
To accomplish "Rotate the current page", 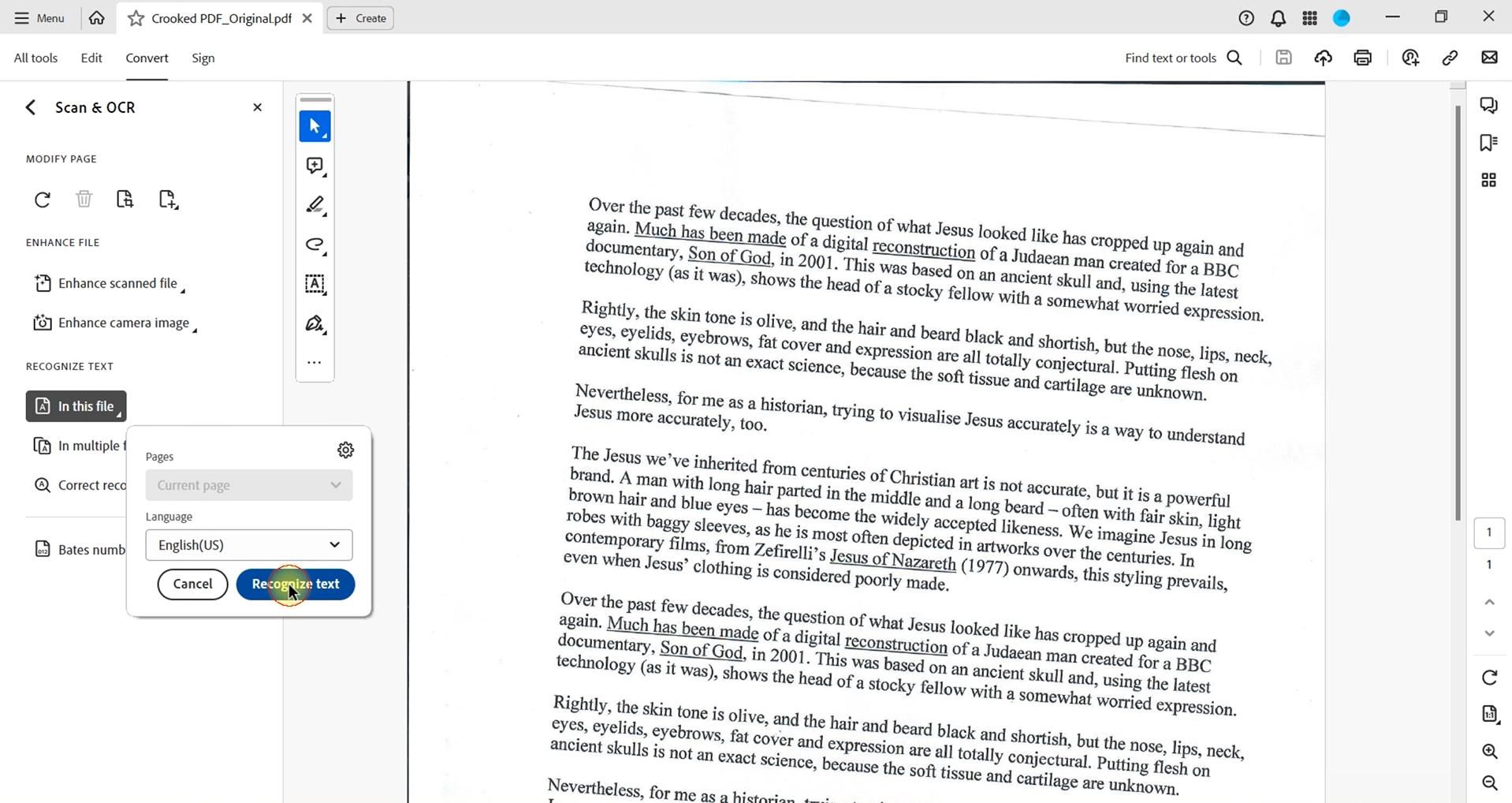I will pyautogui.click(x=42, y=199).
